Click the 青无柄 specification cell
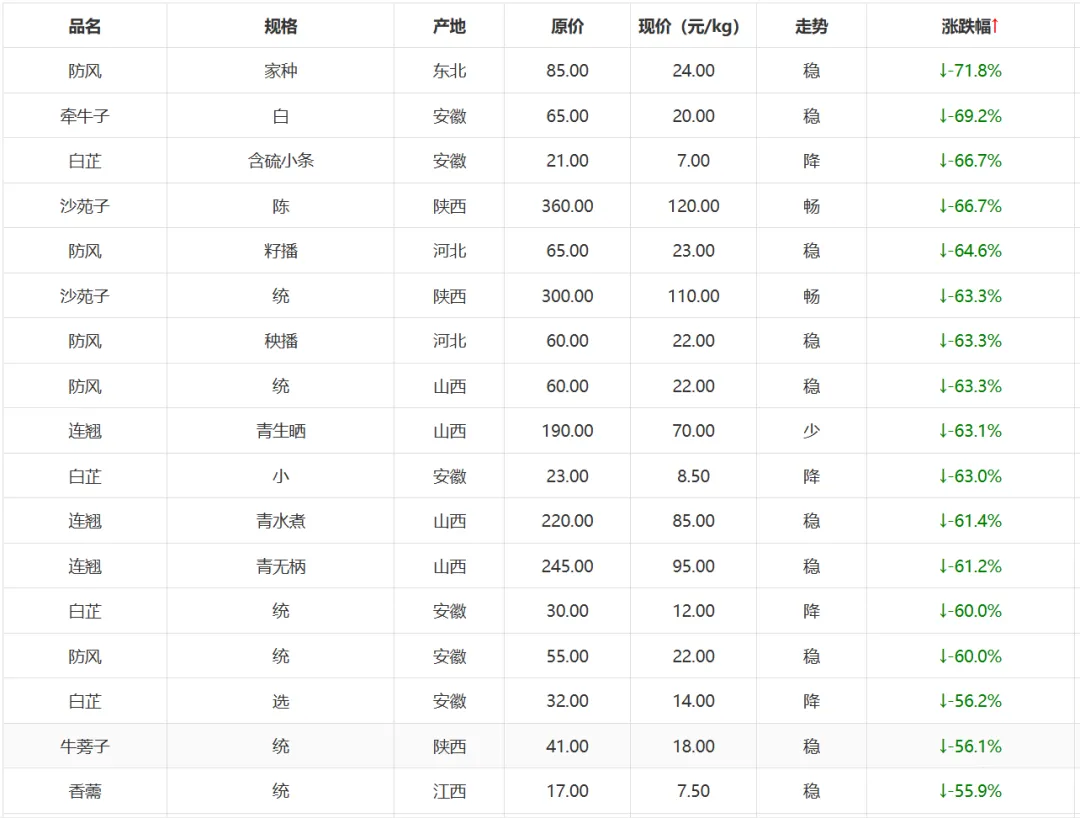Image resolution: width=1080 pixels, height=818 pixels. (x=280, y=566)
